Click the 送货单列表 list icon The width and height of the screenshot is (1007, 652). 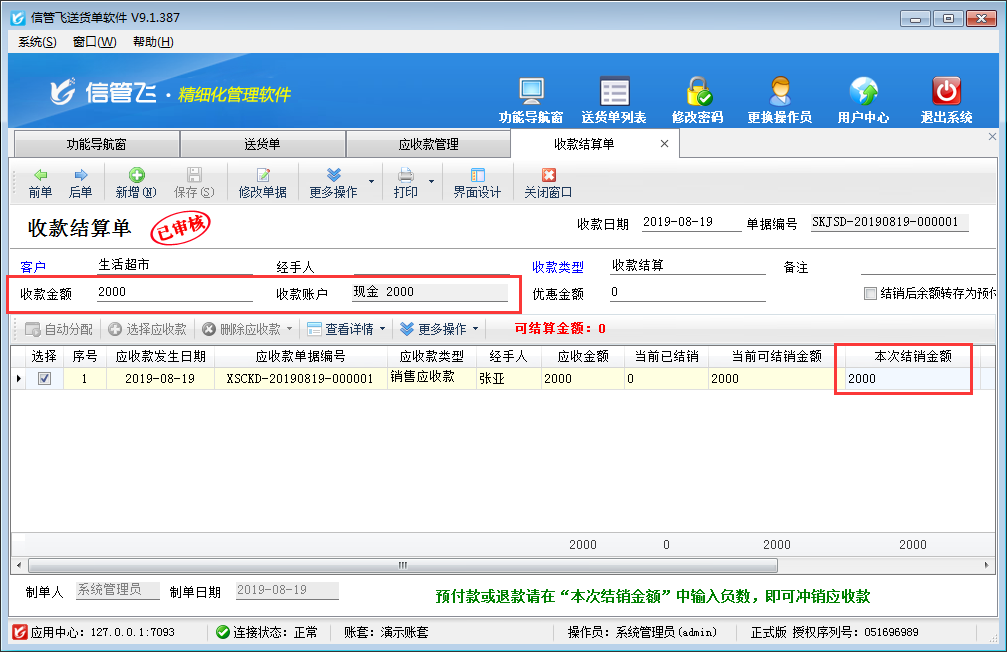(x=614, y=93)
